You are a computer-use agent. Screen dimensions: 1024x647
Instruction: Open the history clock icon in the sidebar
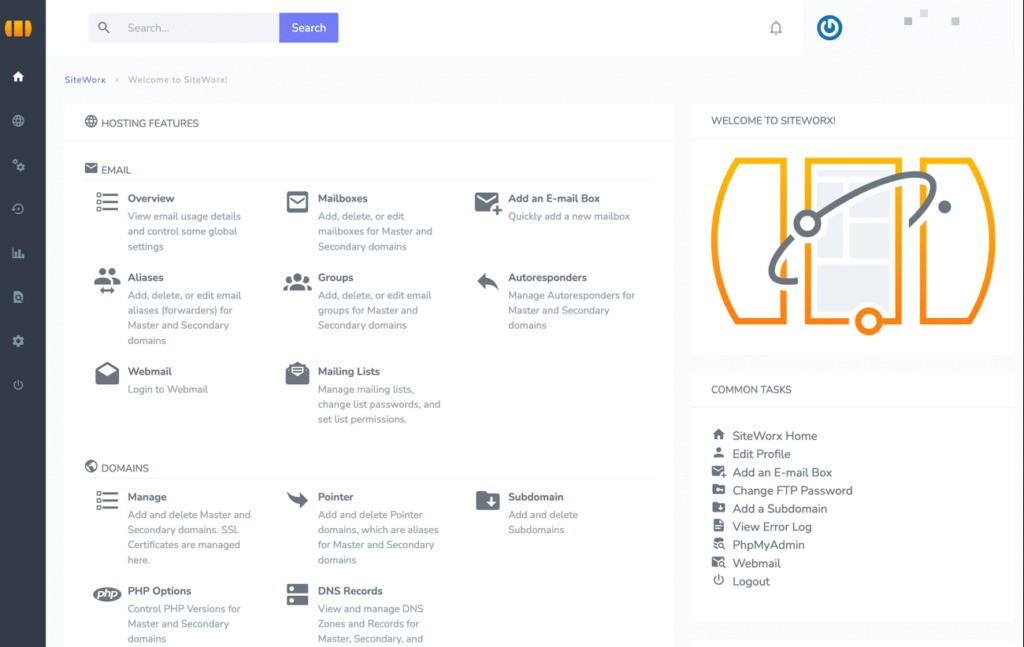click(18, 209)
